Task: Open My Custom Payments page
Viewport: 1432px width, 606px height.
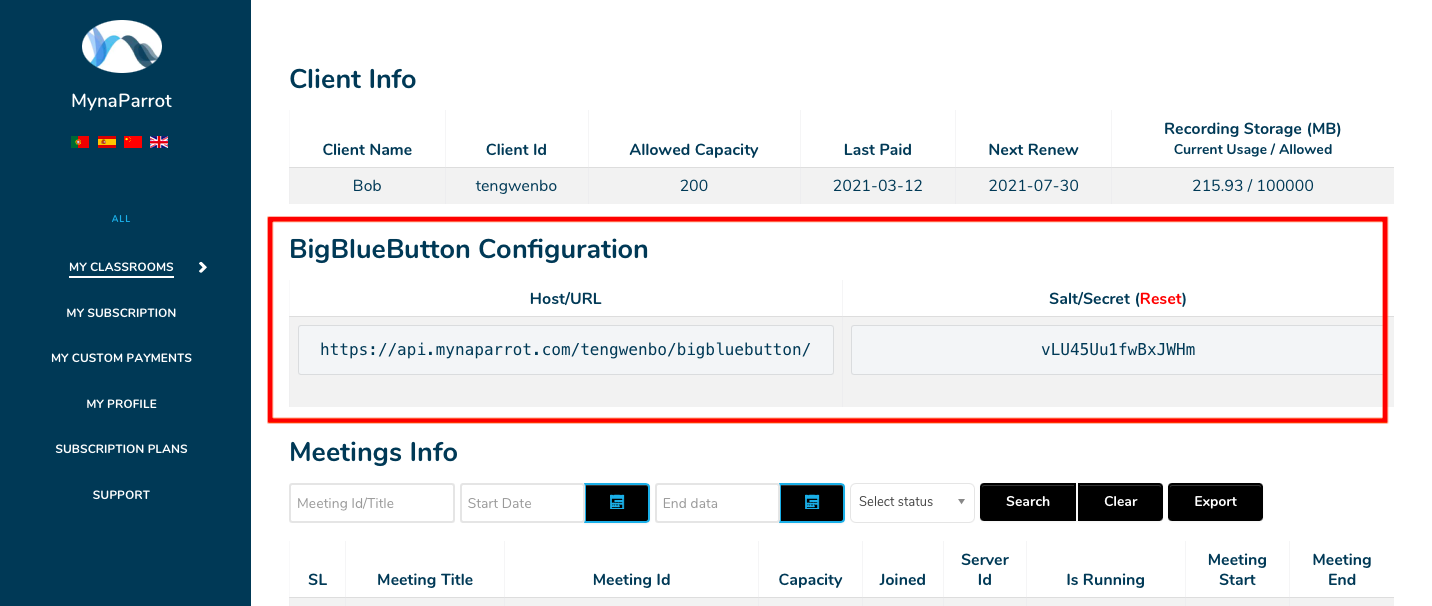Action: click(121, 358)
